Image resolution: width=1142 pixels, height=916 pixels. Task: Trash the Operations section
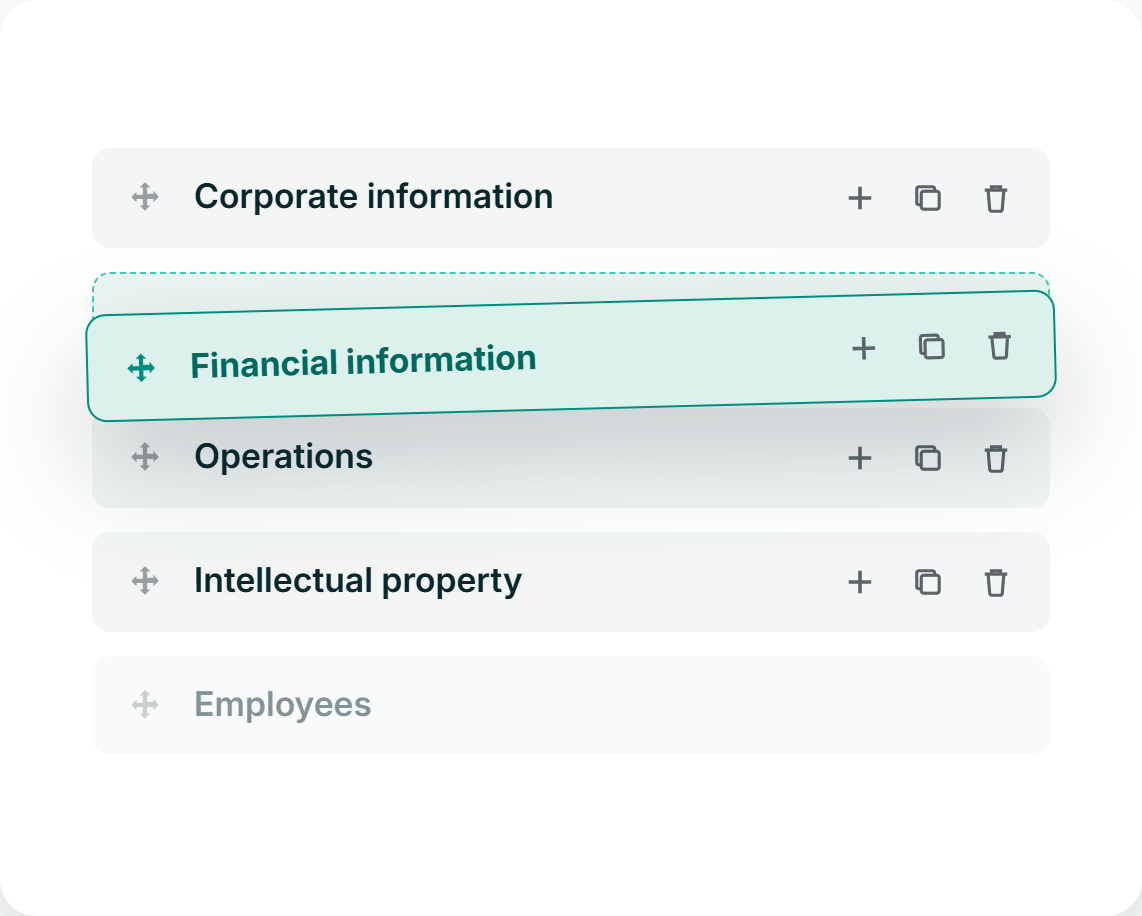click(x=996, y=458)
